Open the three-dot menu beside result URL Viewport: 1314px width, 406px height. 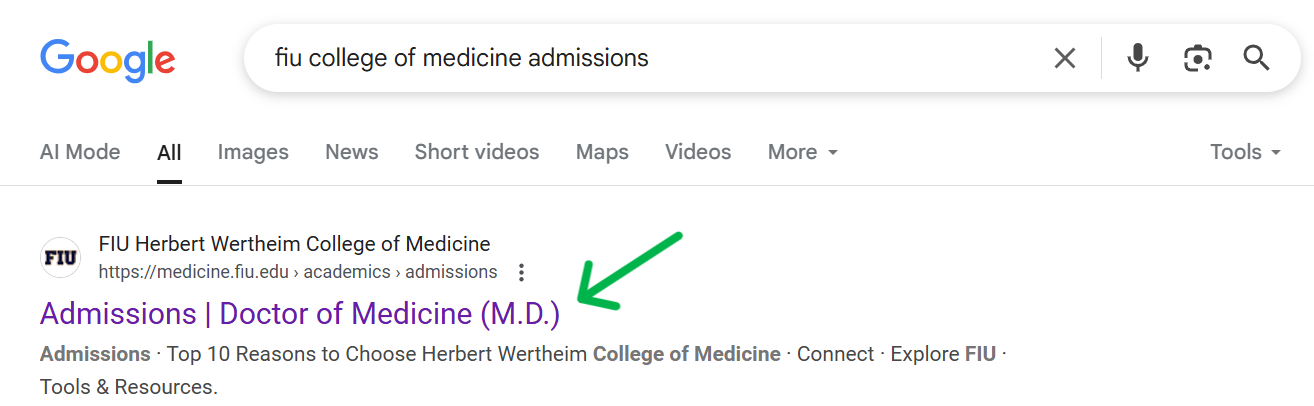click(521, 272)
